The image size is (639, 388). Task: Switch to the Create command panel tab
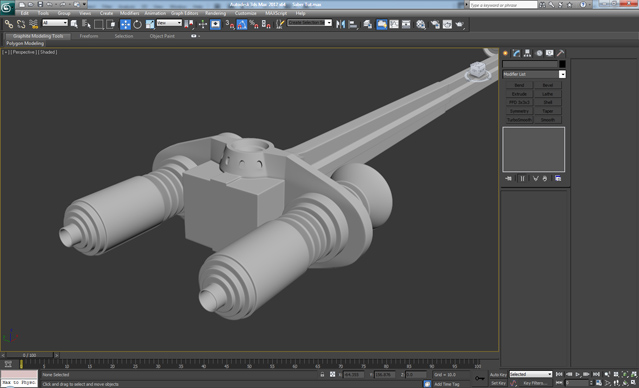[506, 53]
